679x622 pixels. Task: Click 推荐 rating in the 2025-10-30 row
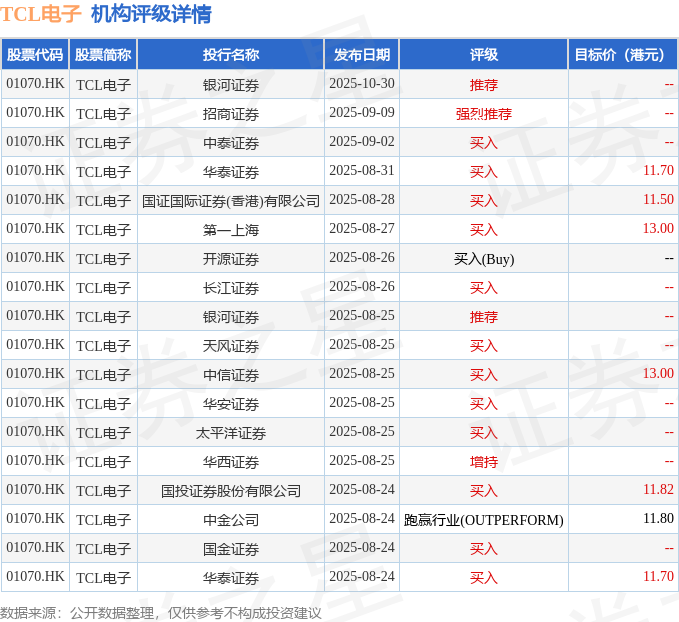484,85
